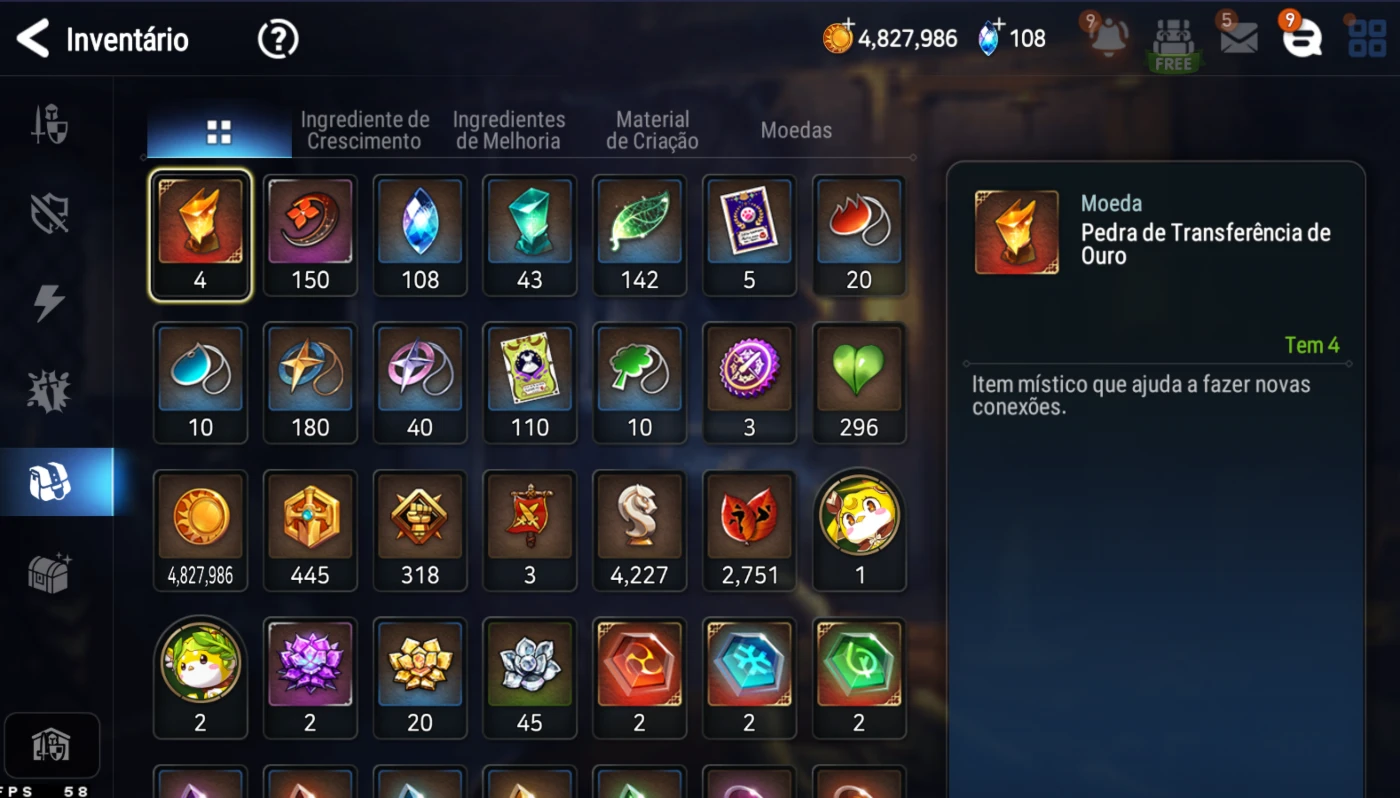Image resolution: width=1400 pixels, height=798 pixels.
Task: Select the gold coin item showing 4,827,986
Action: pos(200,530)
